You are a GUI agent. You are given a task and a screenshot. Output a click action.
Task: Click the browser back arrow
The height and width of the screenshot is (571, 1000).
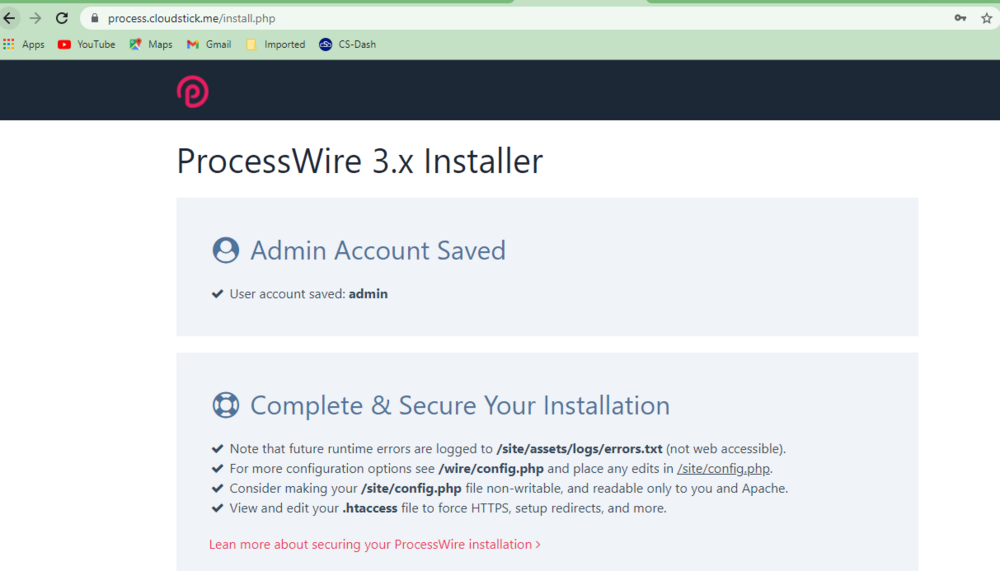point(9,18)
